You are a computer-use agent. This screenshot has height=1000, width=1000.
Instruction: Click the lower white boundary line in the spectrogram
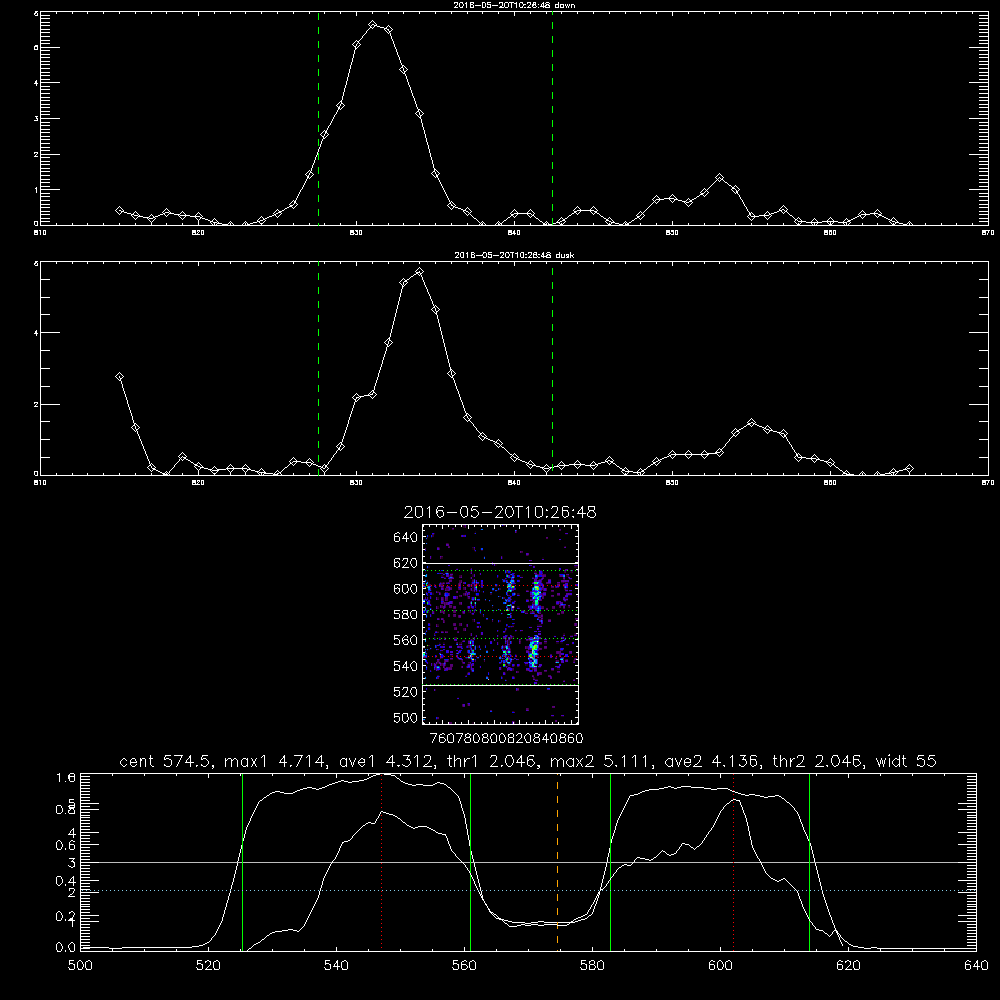click(501, 685)
